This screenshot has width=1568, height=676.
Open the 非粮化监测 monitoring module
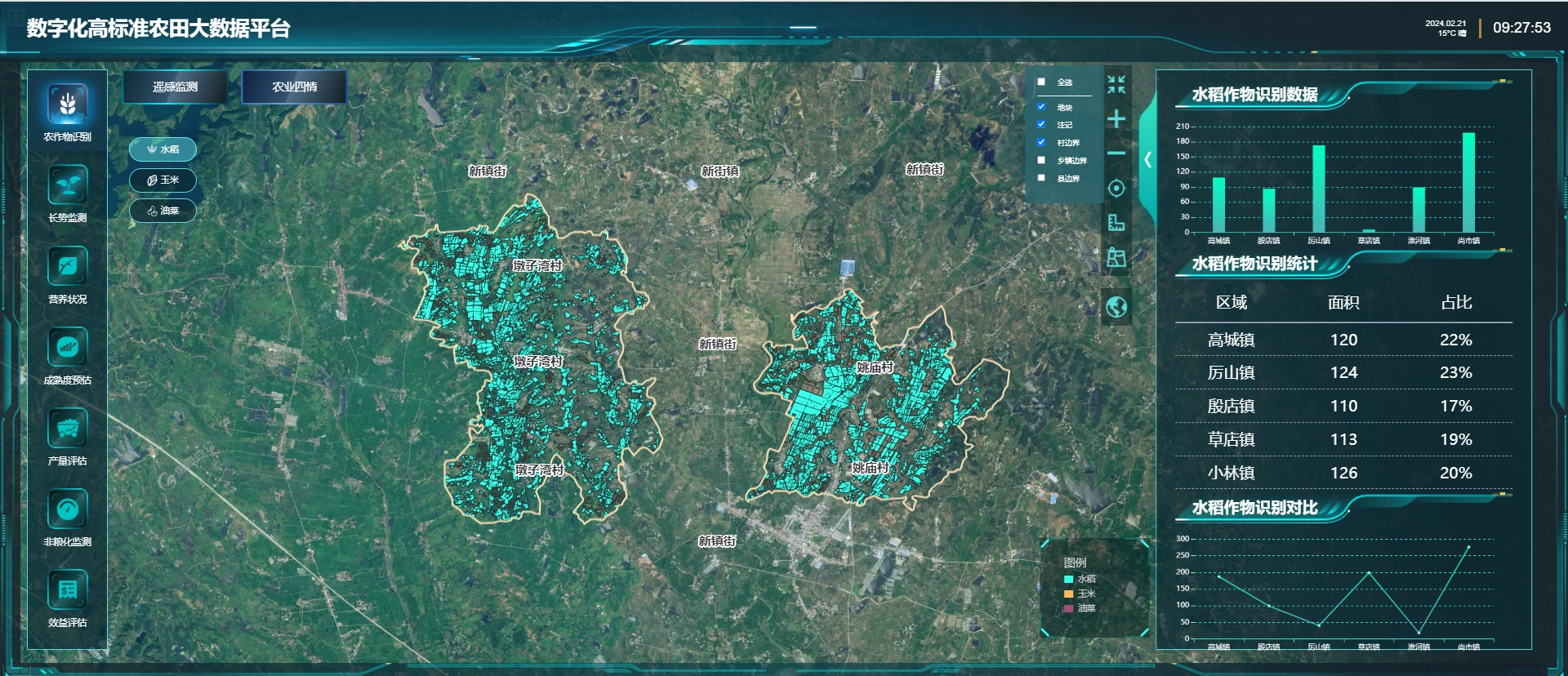(x=68, y=518)
